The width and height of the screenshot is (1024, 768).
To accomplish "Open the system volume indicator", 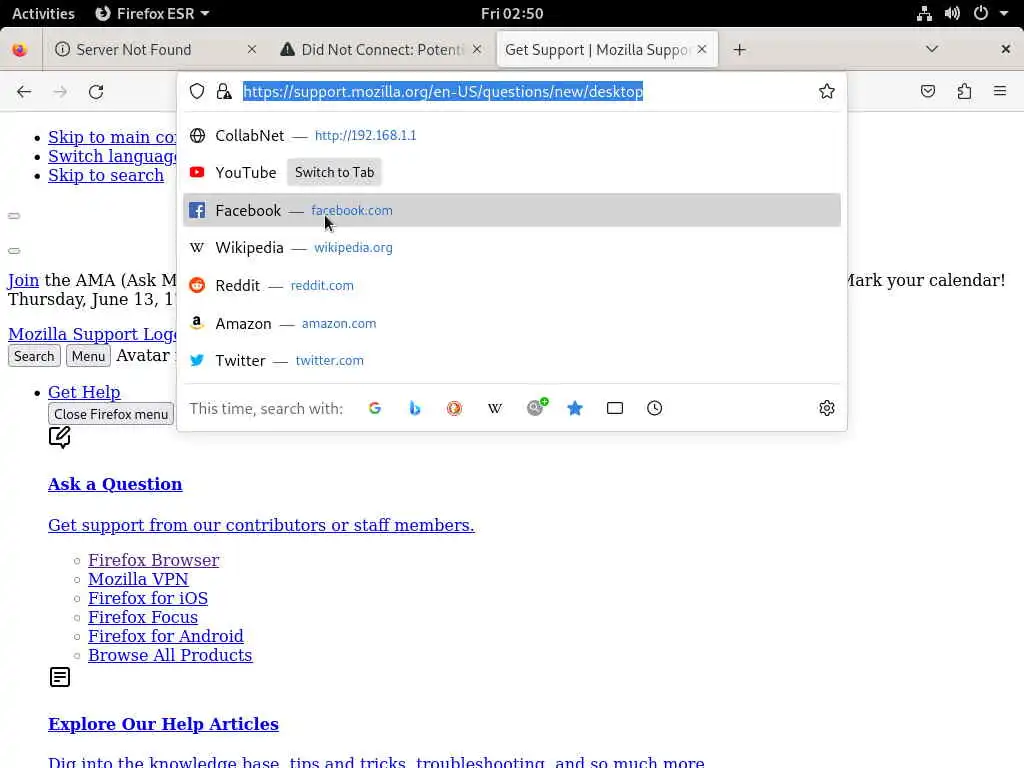I will tap(952, 13).
